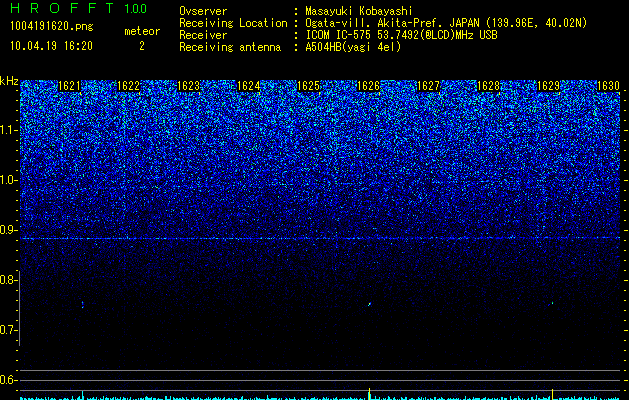Click the 0.6 kHz axis label
Screen dimensions: 629x400
tap(7, 380)
